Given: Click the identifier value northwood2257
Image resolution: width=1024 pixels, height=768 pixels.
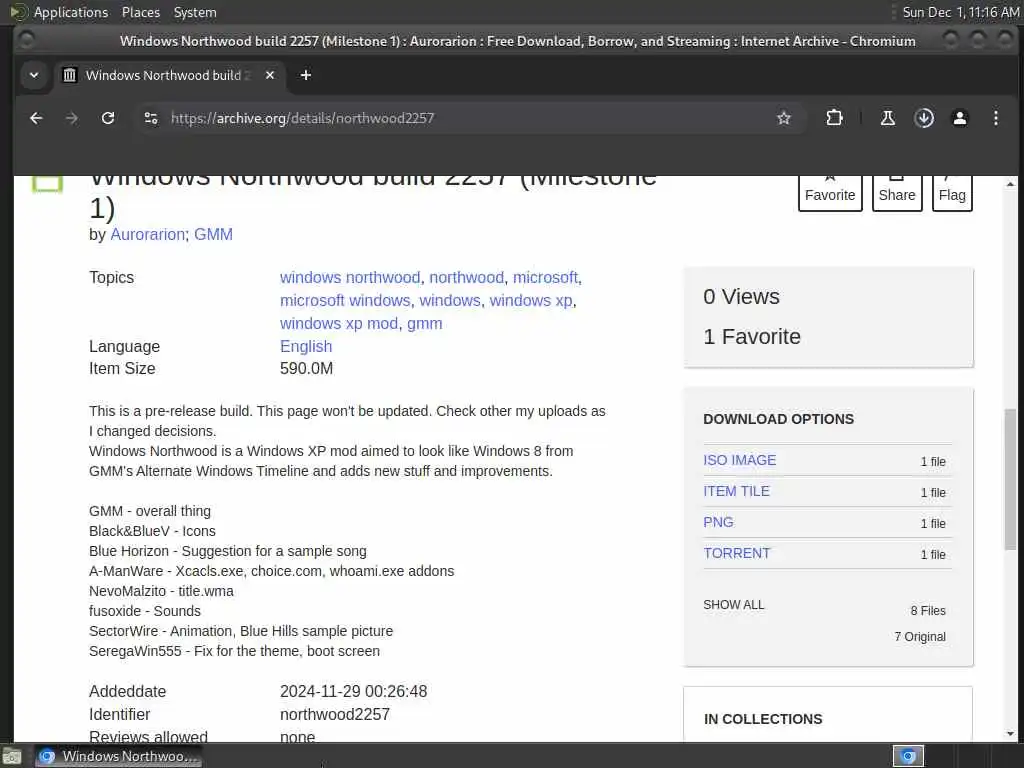Looking at the screenshot, I should pos(334,714).
